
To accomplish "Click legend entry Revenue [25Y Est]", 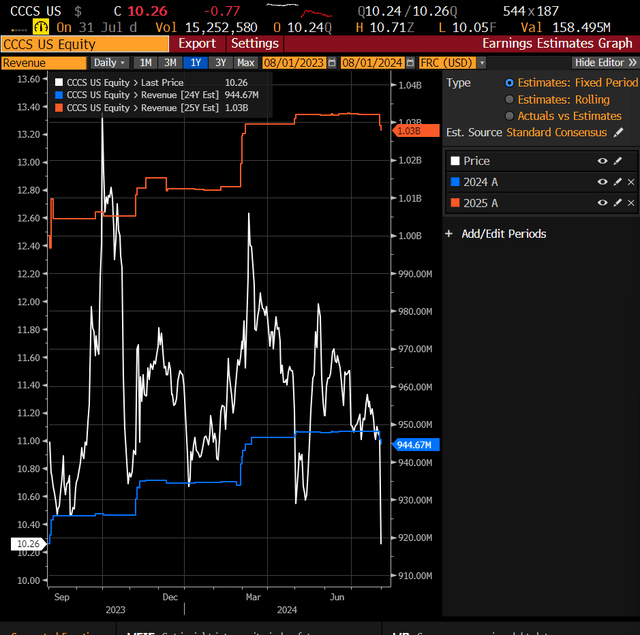I will [152, 108].
